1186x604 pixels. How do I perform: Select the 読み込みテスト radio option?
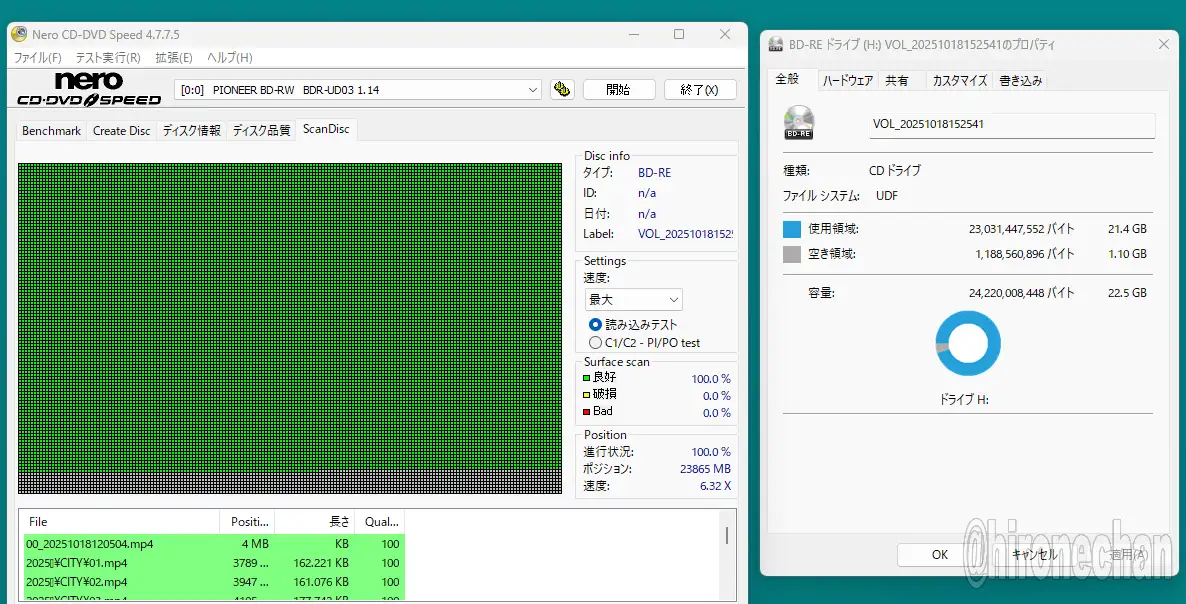[596, 324]
